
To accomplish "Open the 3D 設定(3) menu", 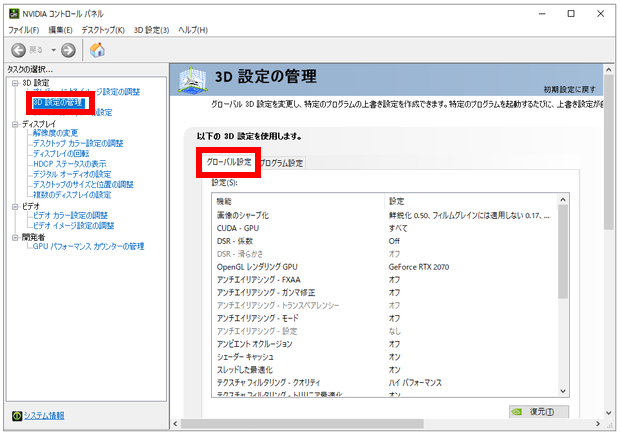I will click(x=151, y=30).
